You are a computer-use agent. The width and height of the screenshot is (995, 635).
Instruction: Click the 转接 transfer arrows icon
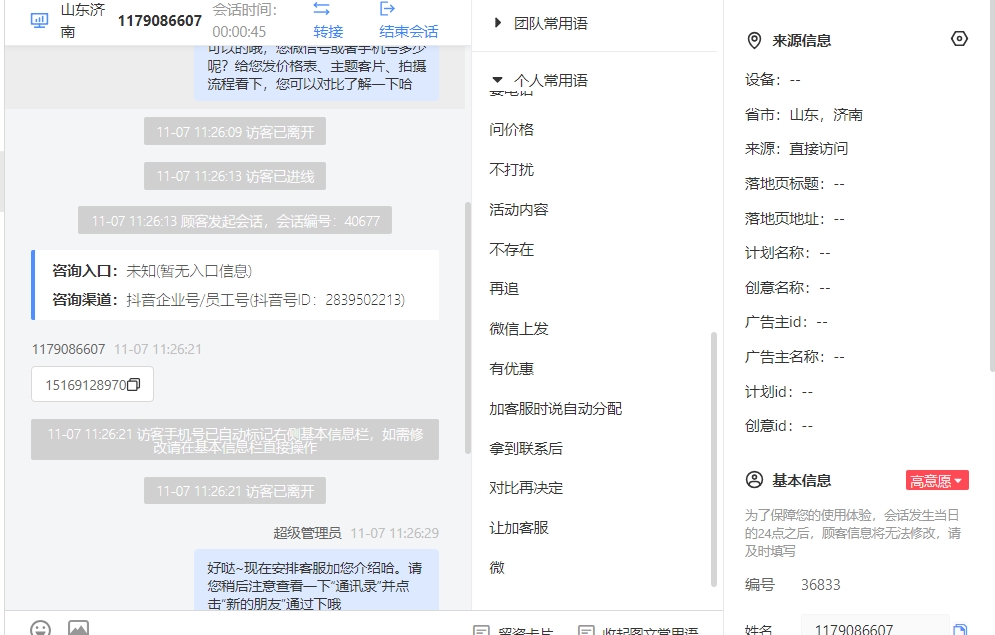322,9
